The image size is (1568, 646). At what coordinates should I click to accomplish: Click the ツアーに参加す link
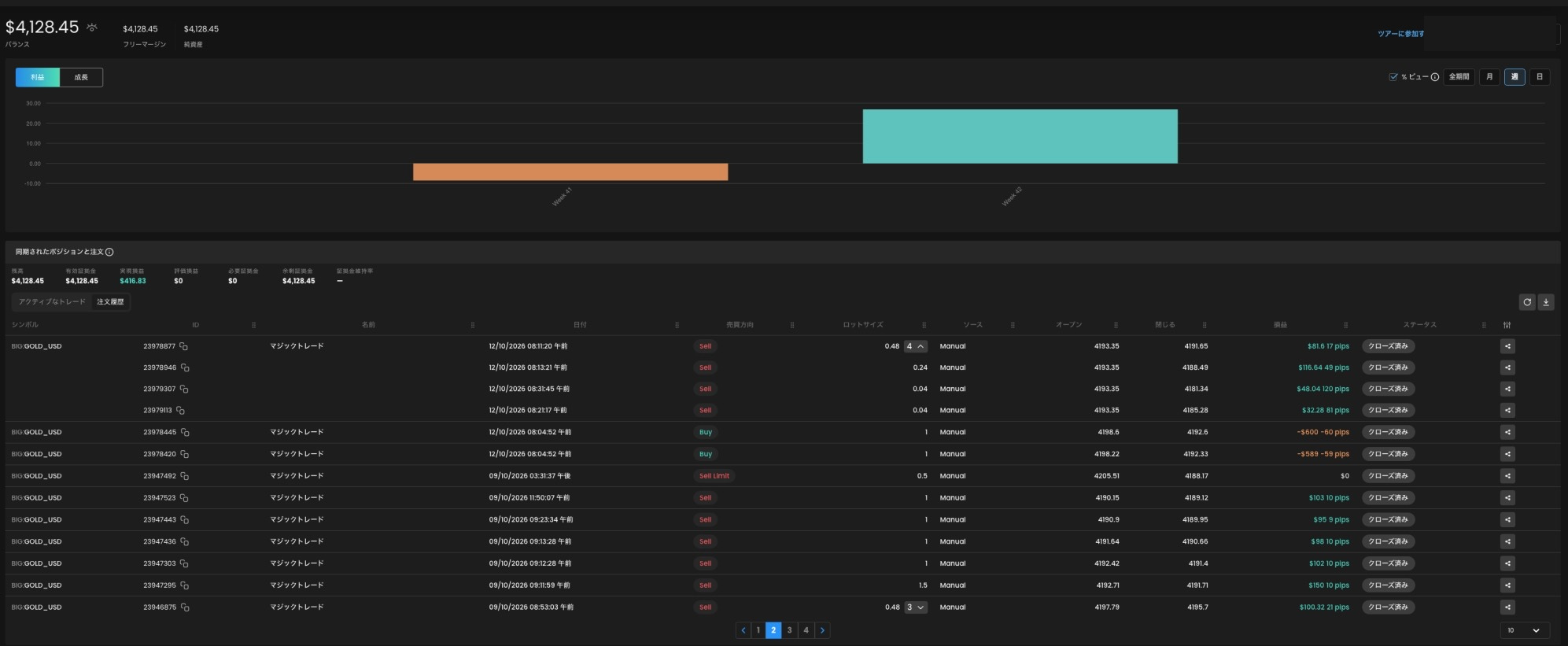tap(1400, 34)
